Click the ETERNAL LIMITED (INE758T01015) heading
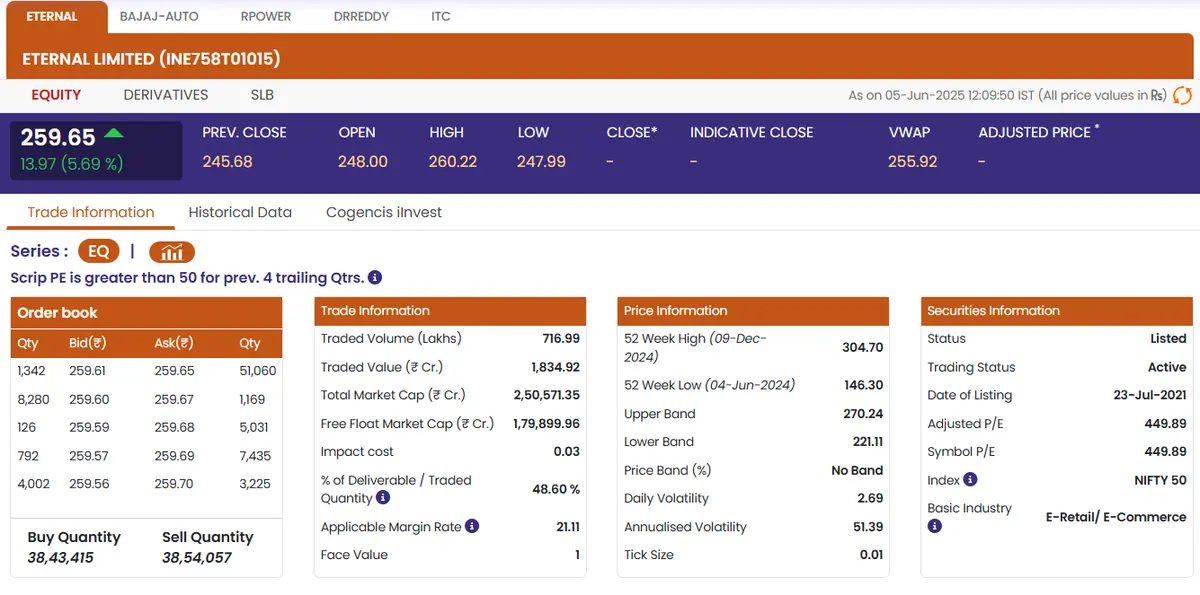The image size is (1200, 595). point(151,59)
